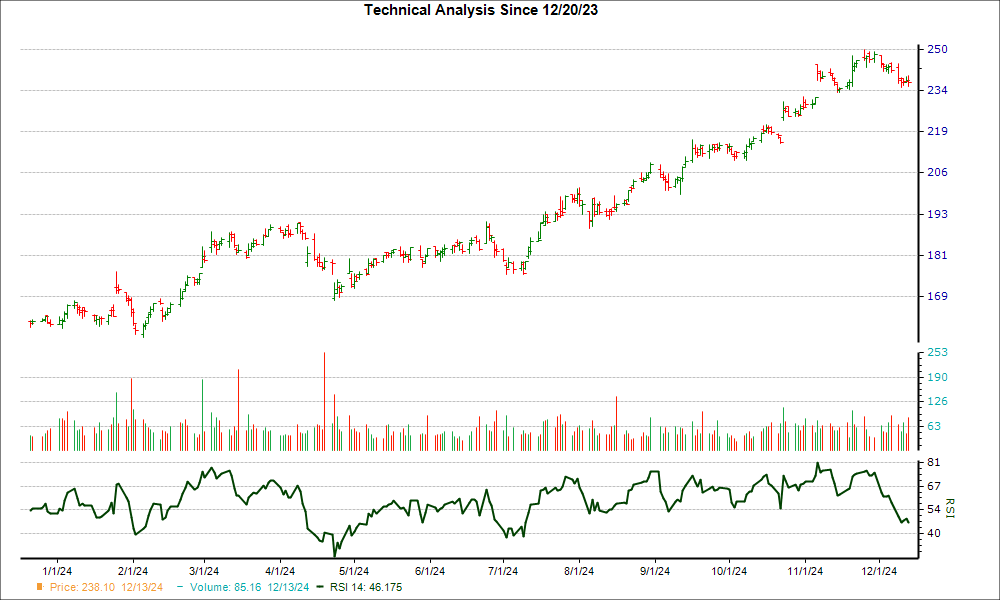This screenshot has width=1000, height=600.
Task: Click the 8/1/24 date label
Action: tap(579, 571)
